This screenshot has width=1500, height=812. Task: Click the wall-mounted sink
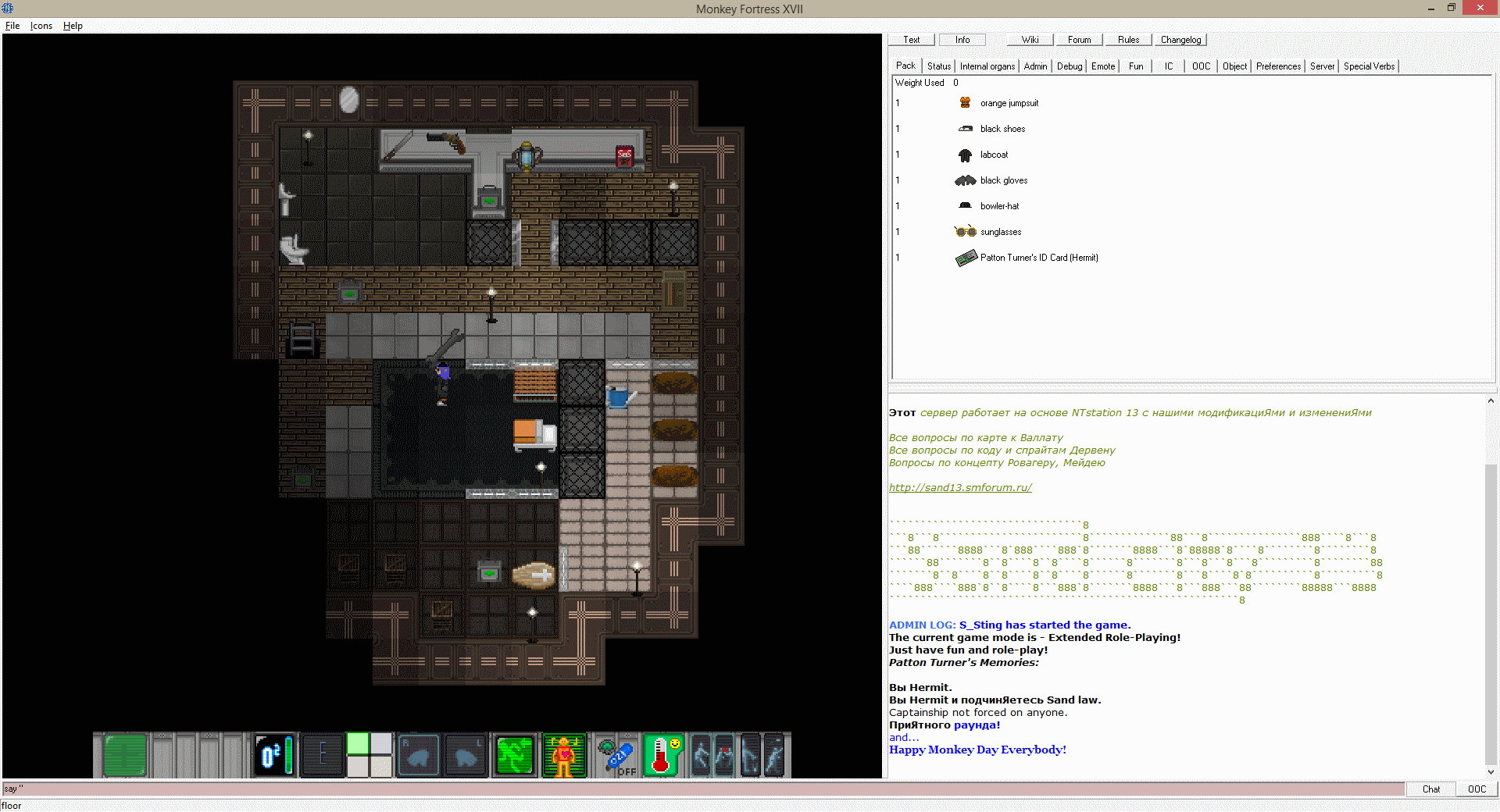(x=287, y=198)
